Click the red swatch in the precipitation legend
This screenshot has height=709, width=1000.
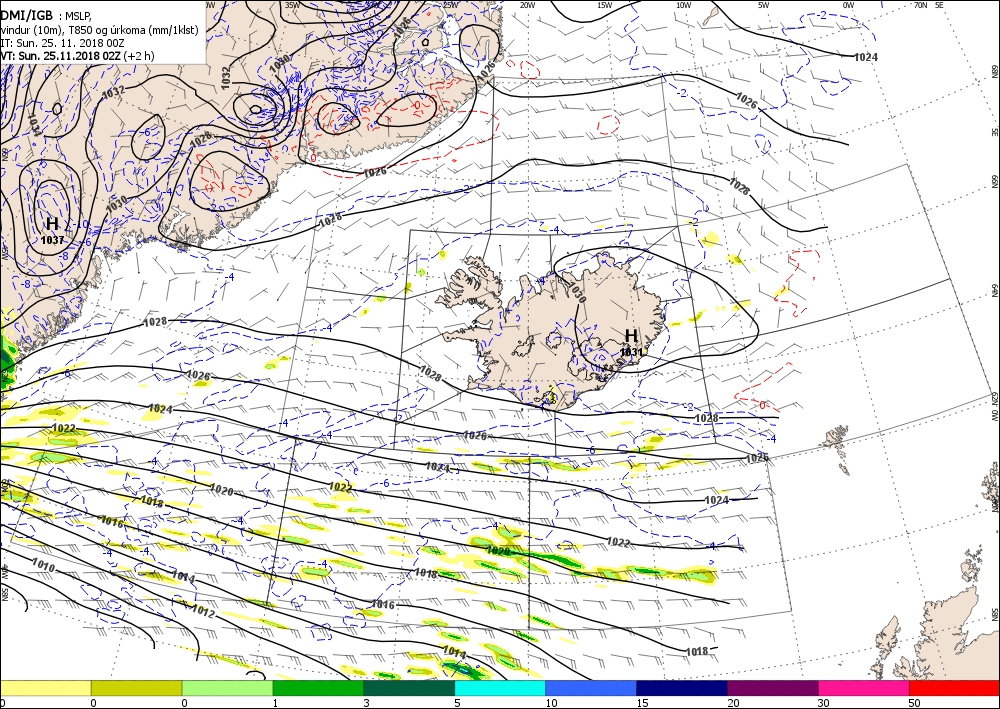pyautogui.click(x=954, y=688)
